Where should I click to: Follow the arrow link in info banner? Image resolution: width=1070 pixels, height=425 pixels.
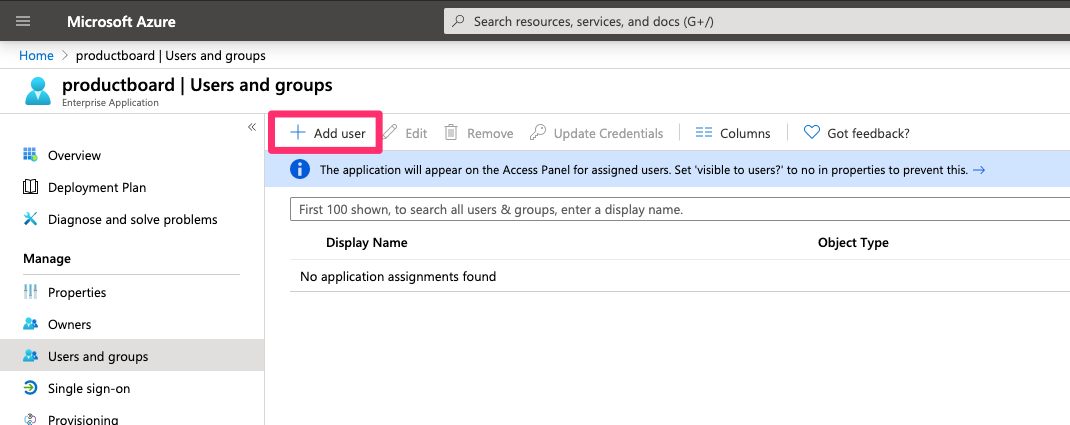point(979,170)
